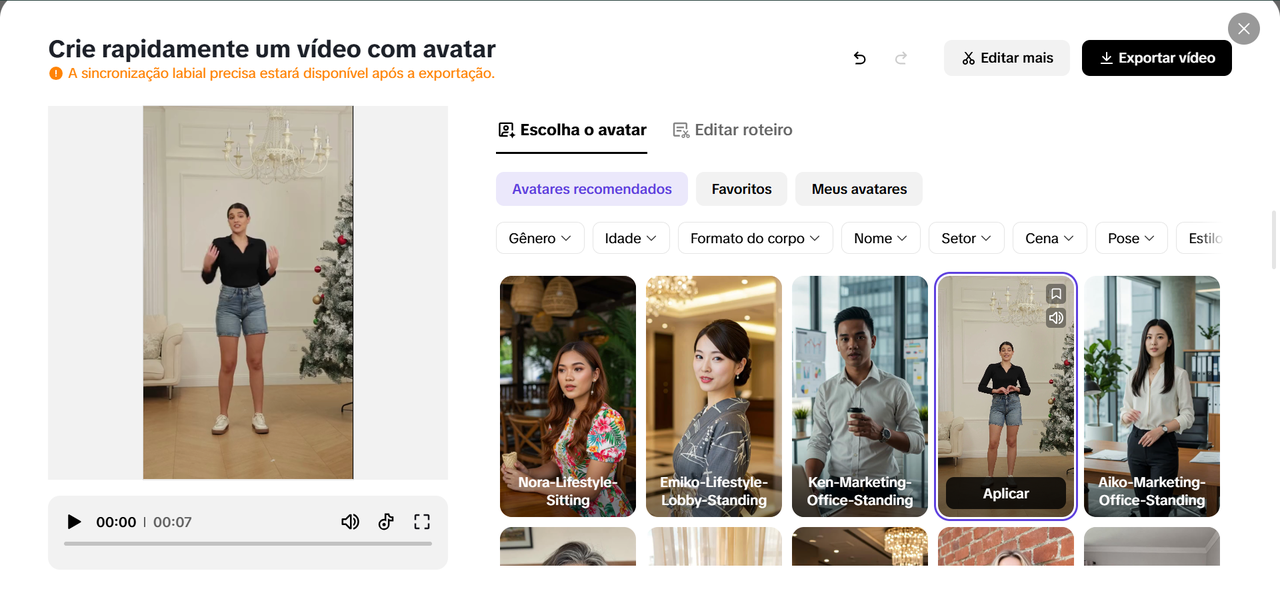The image size is (1280, 593).
Task: Mute the video player volume
Action: pyautogui.click(x=350, y=522)
